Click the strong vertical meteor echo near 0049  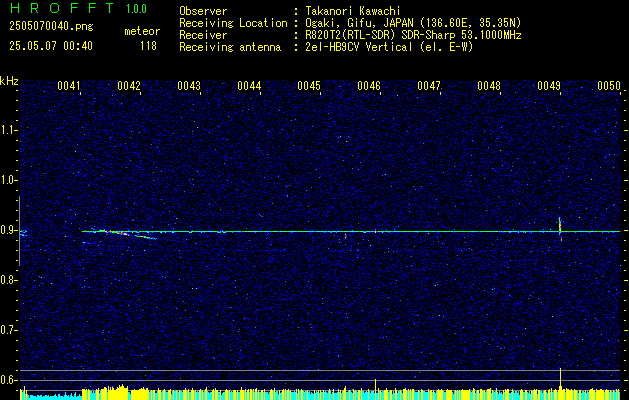click(x=560, y=229)
